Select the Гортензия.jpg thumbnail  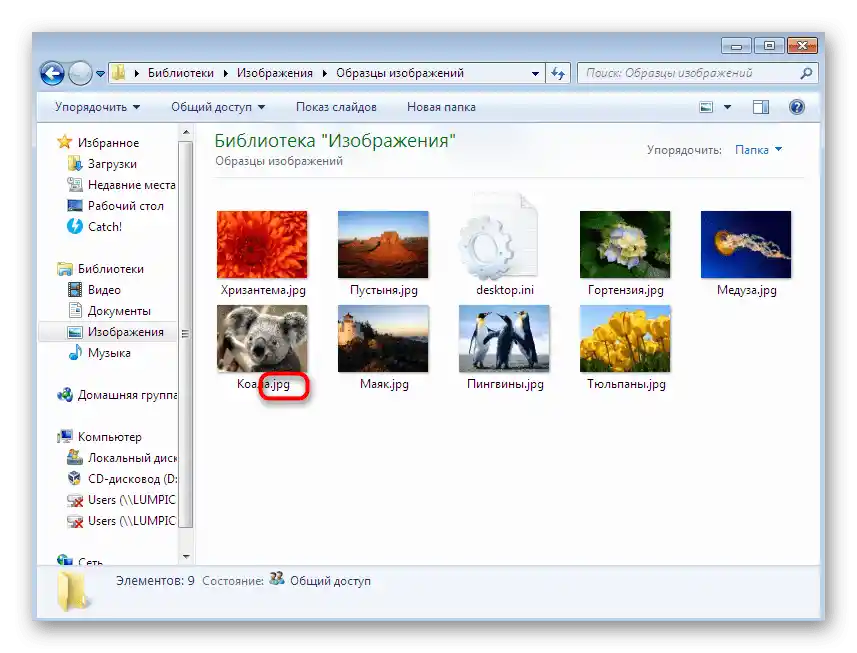pos(625,245)
